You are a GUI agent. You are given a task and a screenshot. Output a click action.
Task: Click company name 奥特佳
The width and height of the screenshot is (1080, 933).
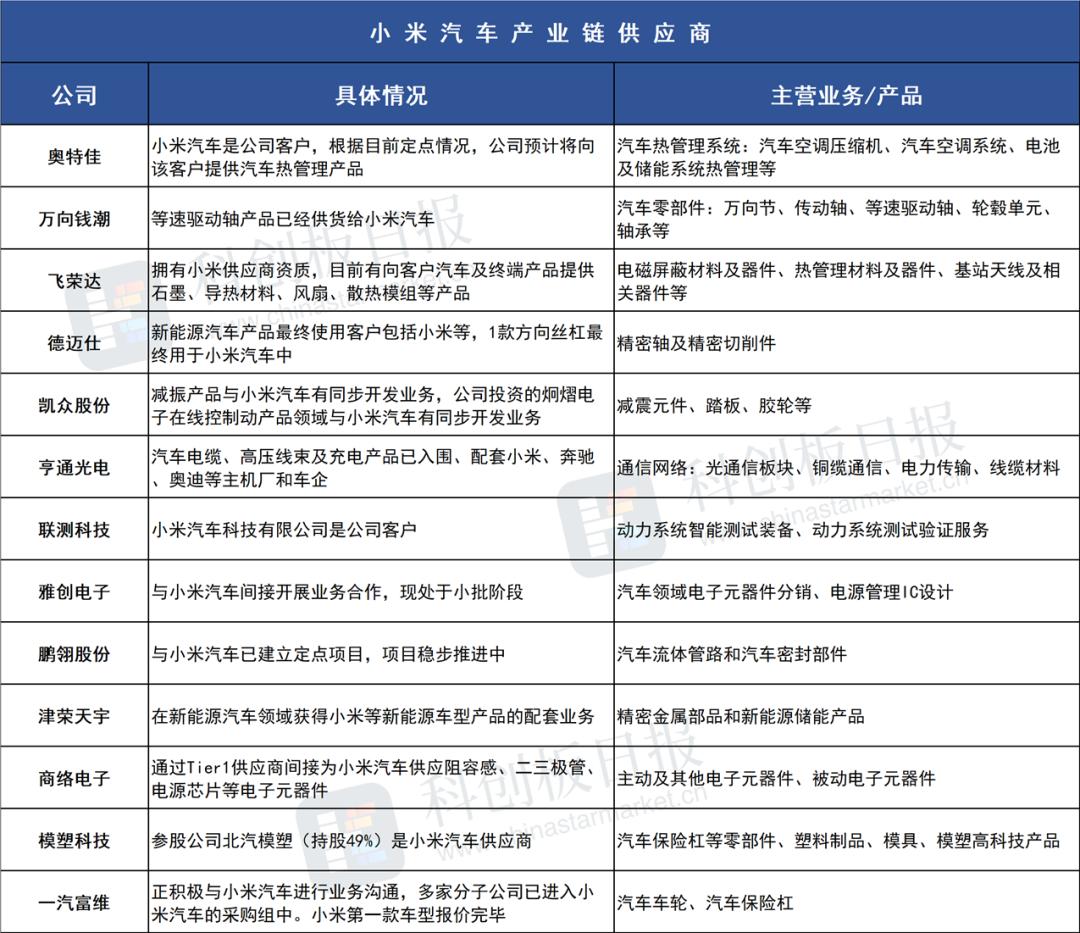pos(74,156)
